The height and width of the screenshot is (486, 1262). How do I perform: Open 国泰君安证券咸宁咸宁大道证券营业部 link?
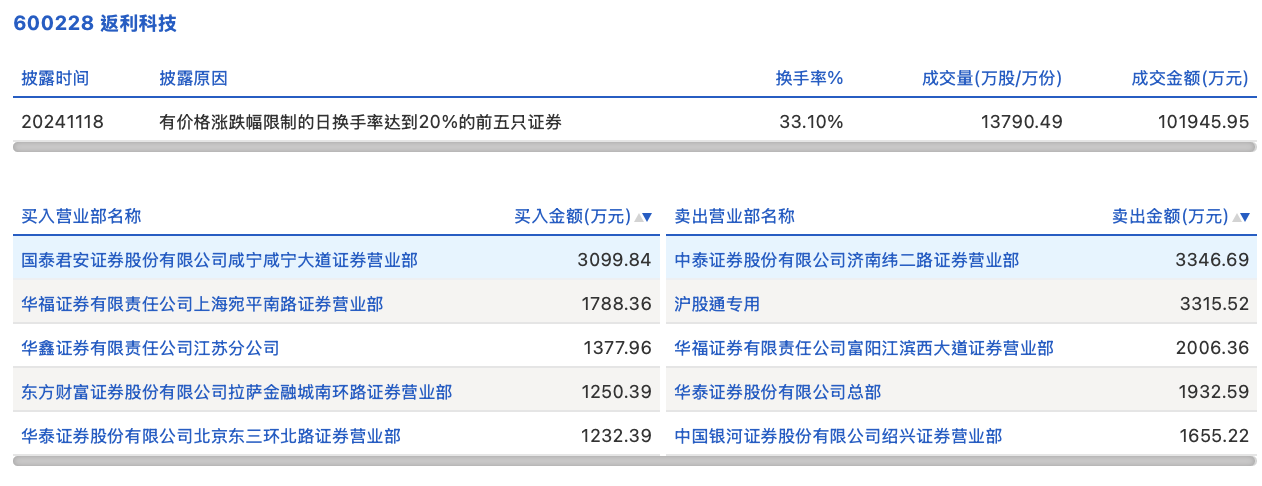(220, 260)
